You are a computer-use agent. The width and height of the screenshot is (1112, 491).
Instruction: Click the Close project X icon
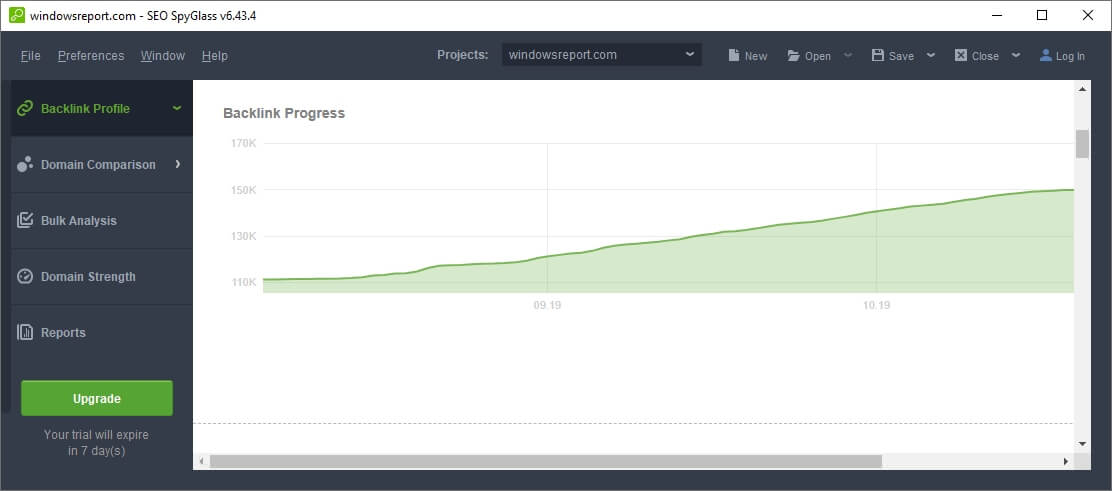click(x=961, y=55)
